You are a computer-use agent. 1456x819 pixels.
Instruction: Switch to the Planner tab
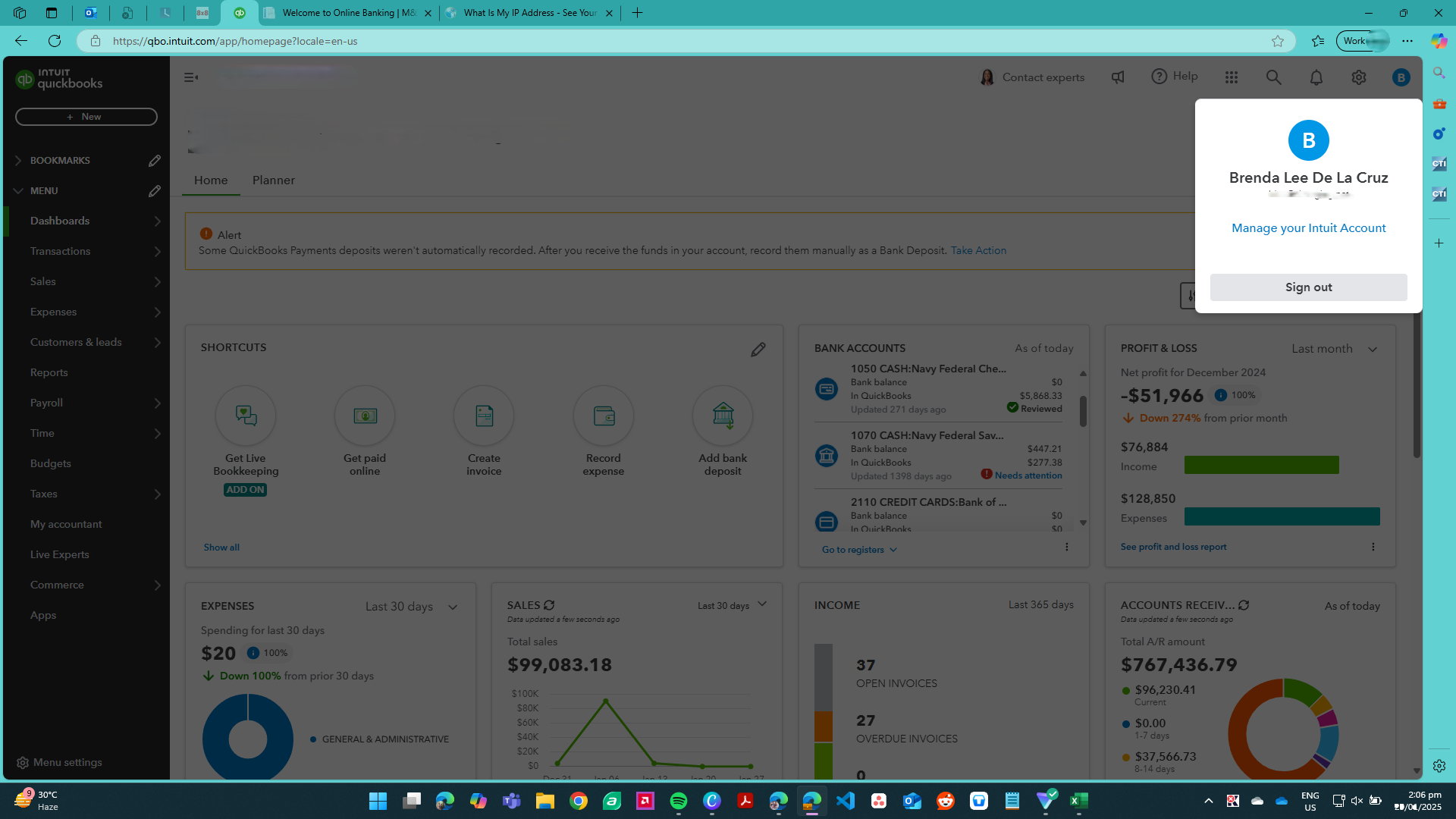tap(274, 180)
